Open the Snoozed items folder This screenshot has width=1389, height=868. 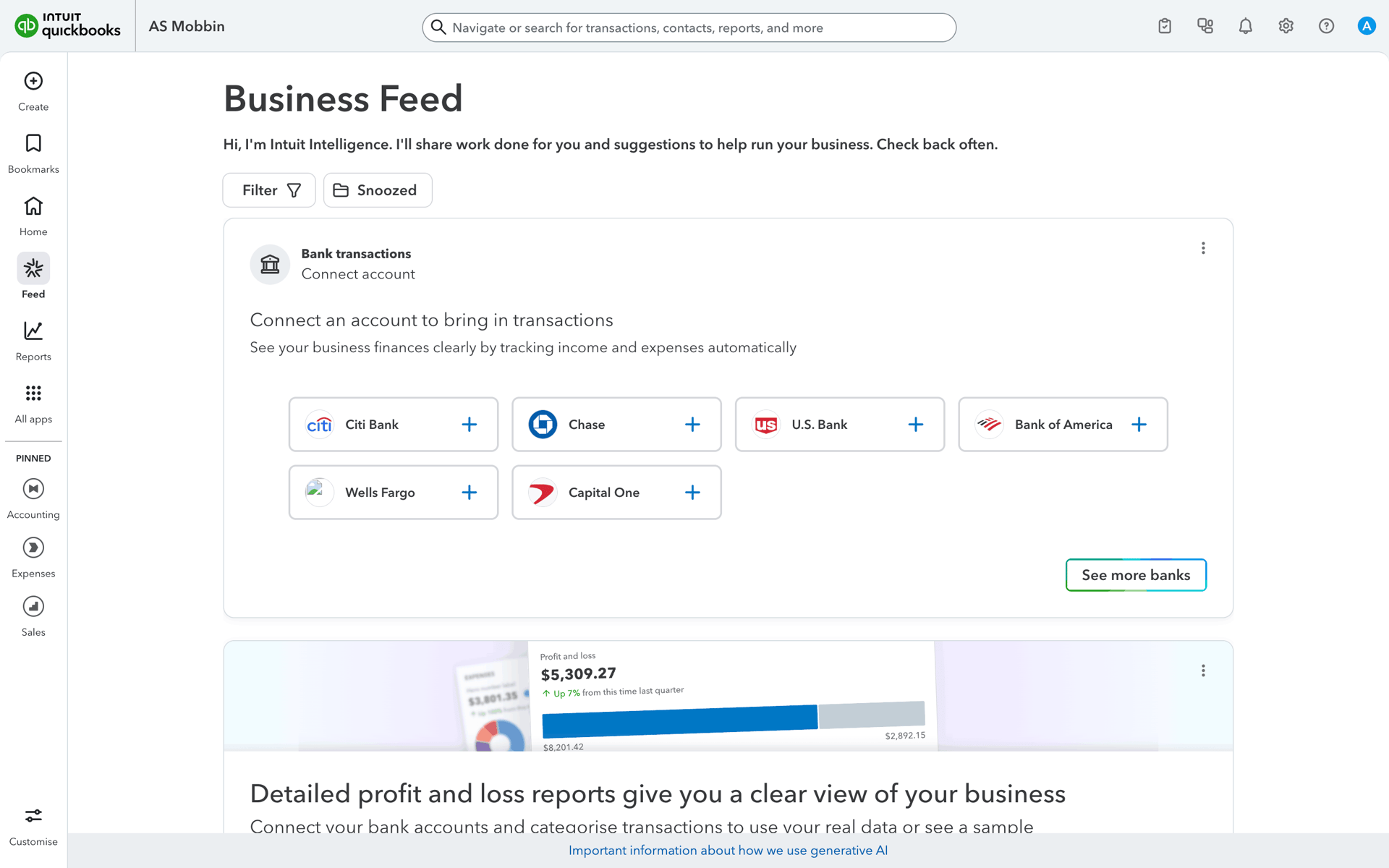click(378, 190)
